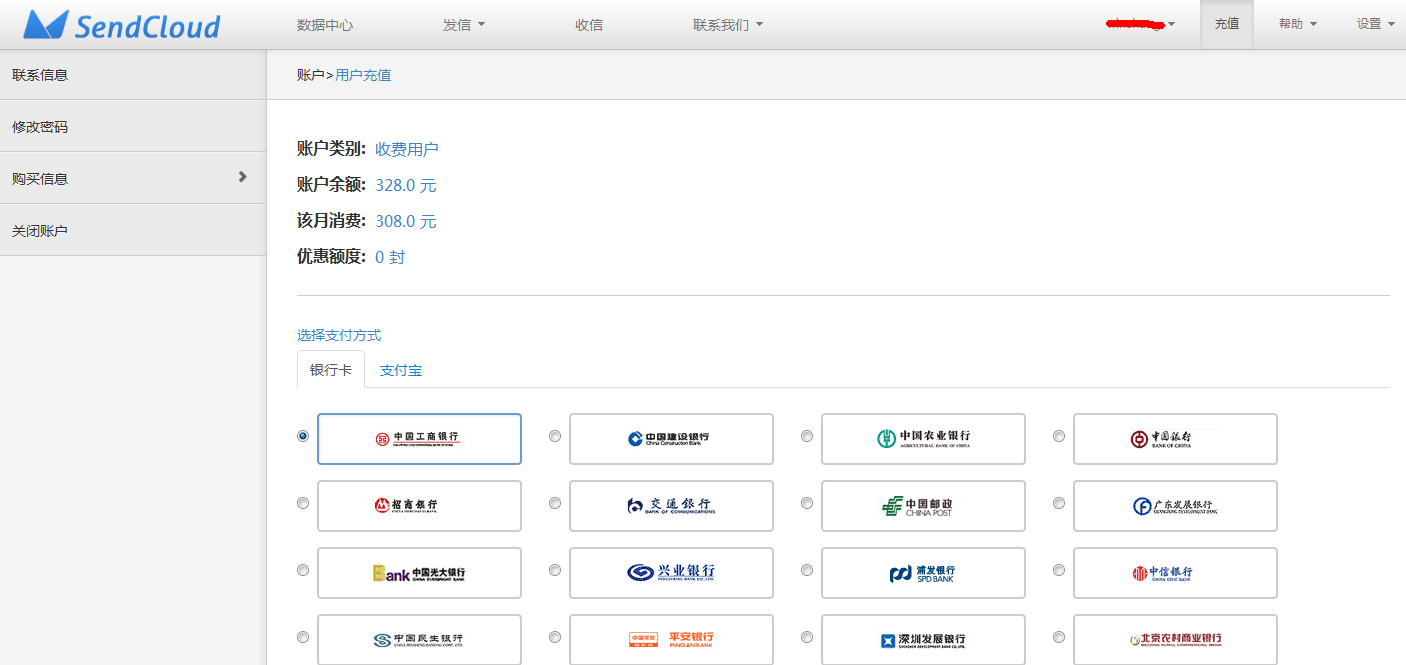The image size is (1406, 665).
Task: Expand 购买信息 in the sidebar
Action: click(133, 178)
